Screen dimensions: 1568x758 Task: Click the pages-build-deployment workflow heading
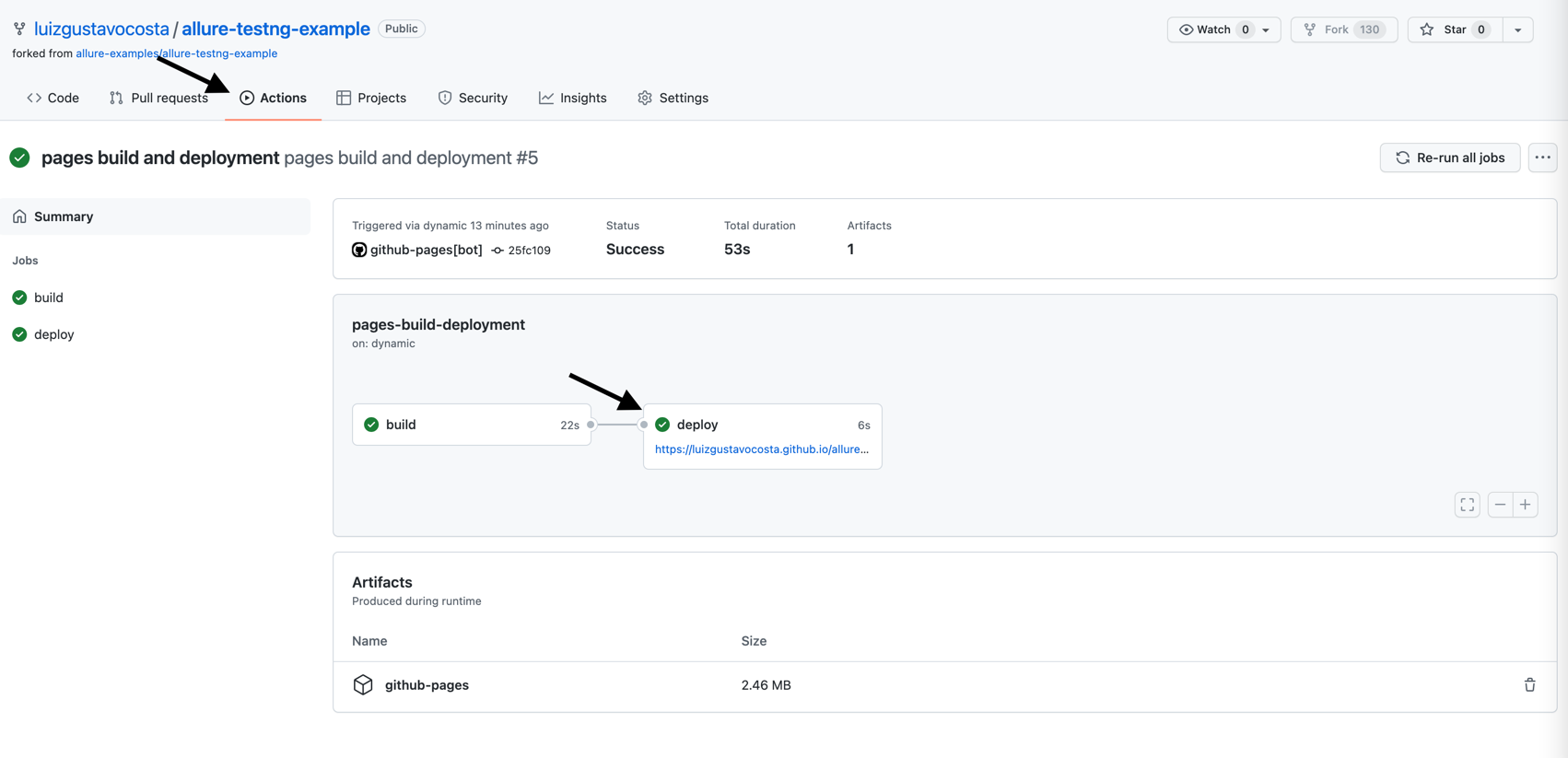439,324
